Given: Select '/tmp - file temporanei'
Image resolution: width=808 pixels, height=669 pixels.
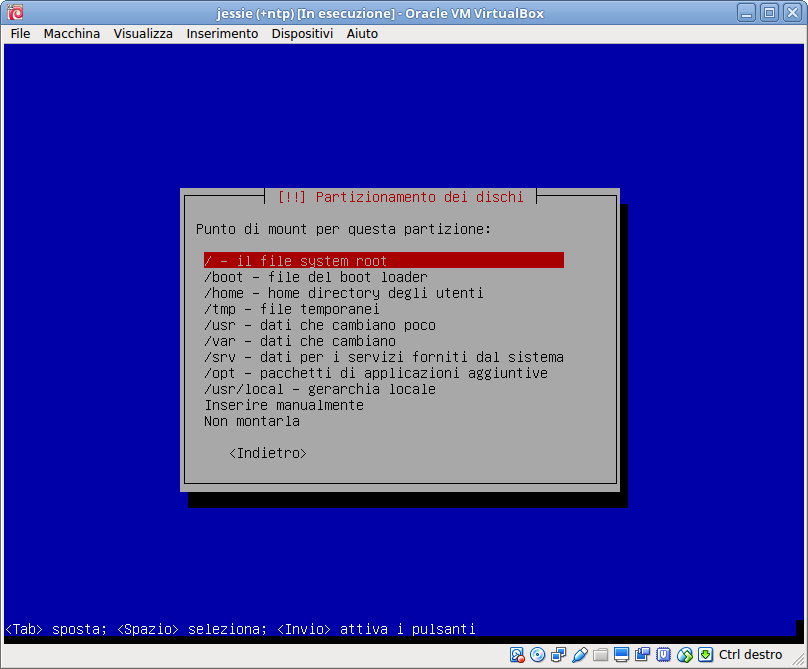Looking at the screenshot, I should 383,309.
